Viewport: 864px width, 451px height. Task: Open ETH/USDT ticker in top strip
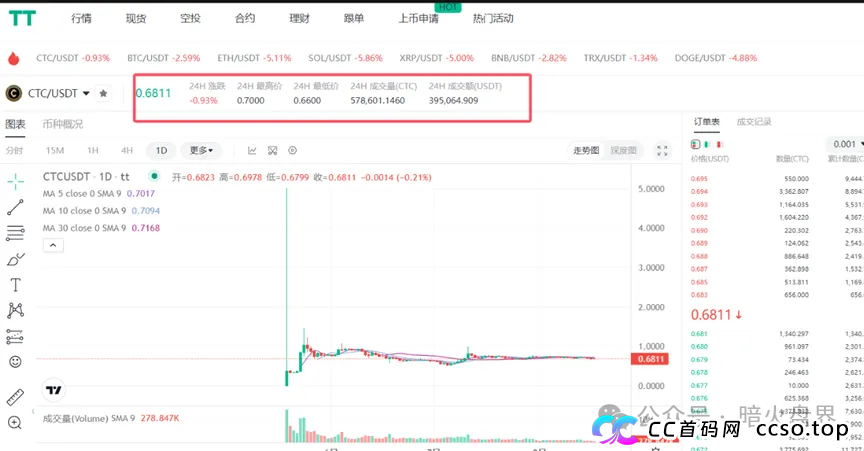[254, 58]
